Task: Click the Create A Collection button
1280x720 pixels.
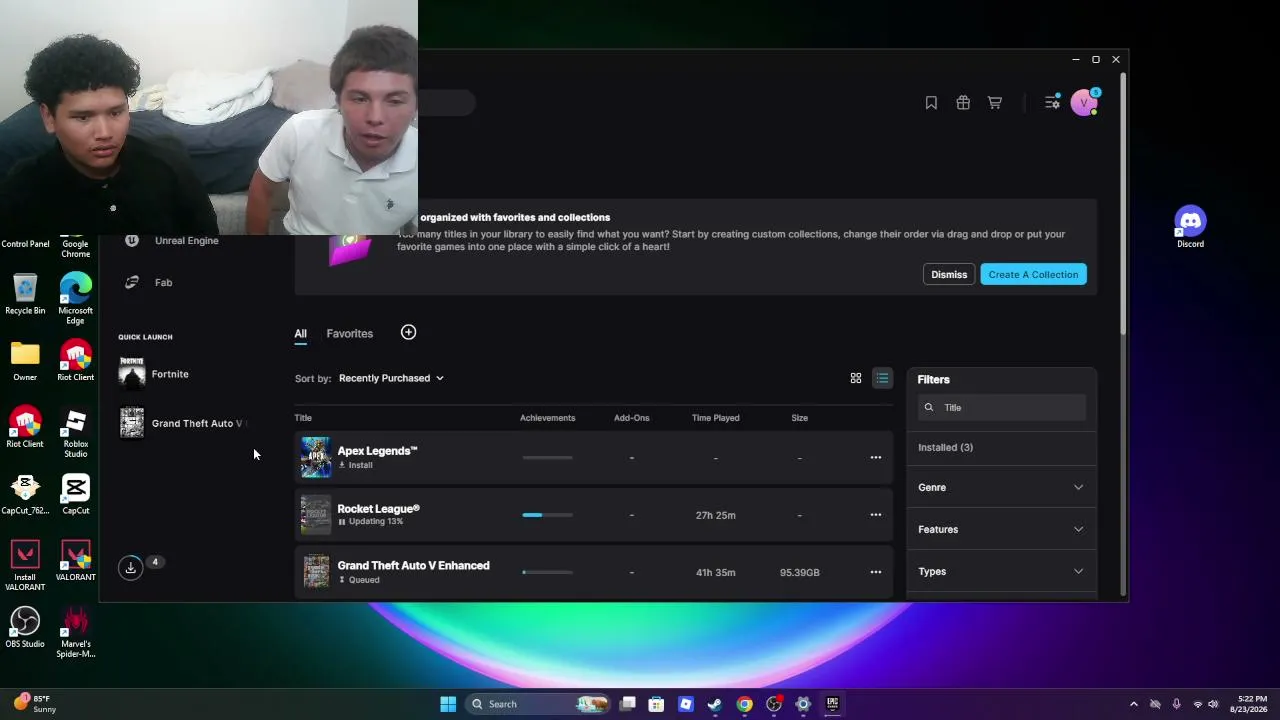Action: coord(1033,275)
